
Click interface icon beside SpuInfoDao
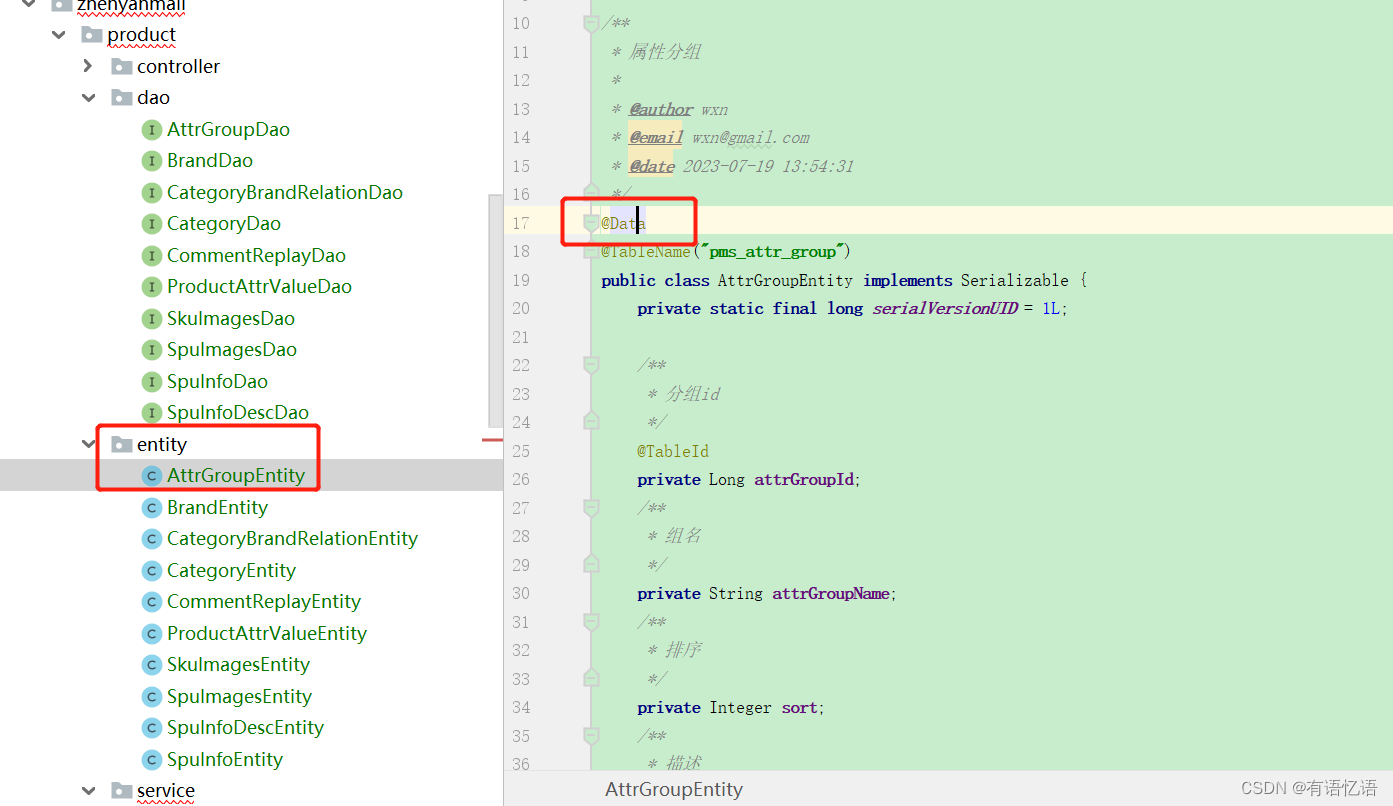tap(152, 382)
